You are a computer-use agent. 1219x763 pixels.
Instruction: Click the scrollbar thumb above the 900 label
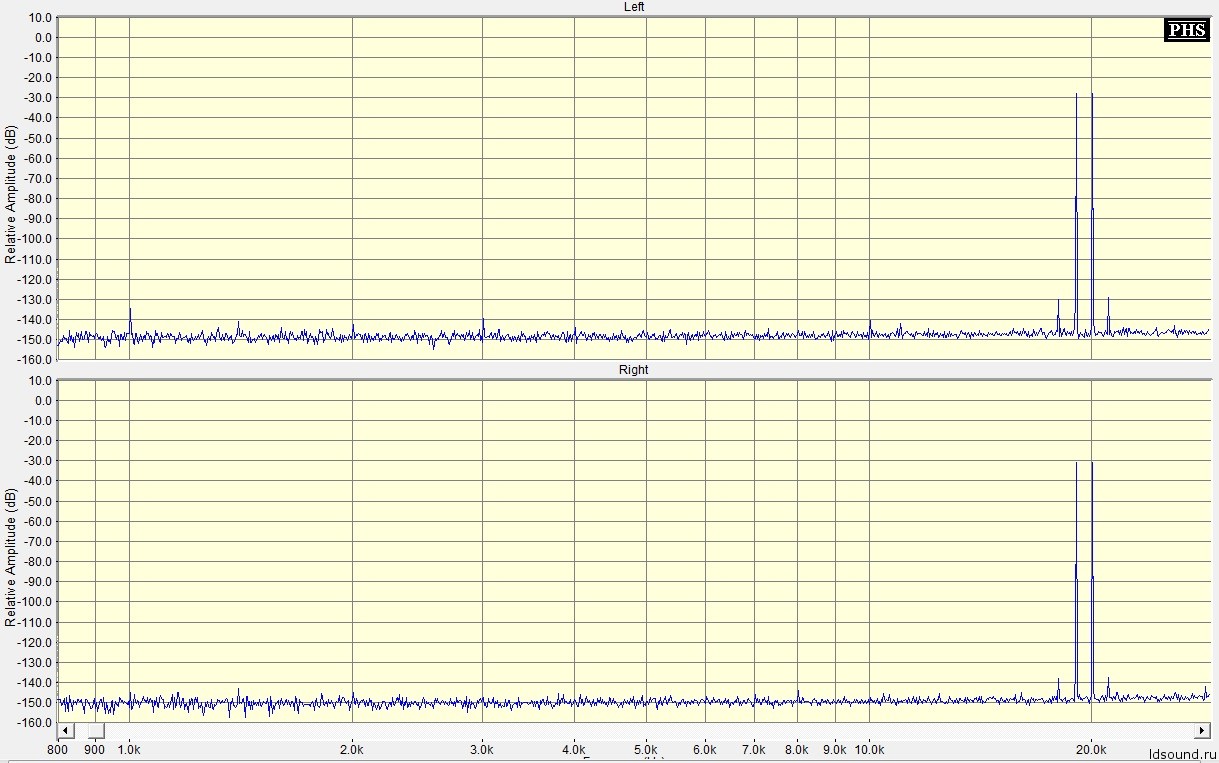[x=97, y=730]
